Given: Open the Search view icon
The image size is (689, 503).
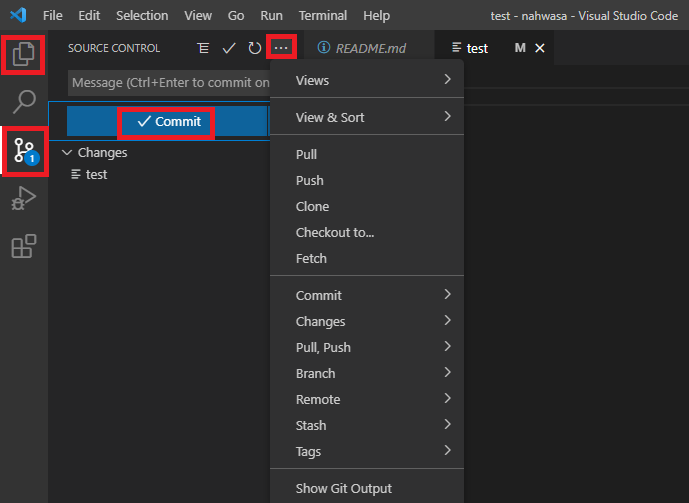Looking at the screenshot, I should pos(24,102).
